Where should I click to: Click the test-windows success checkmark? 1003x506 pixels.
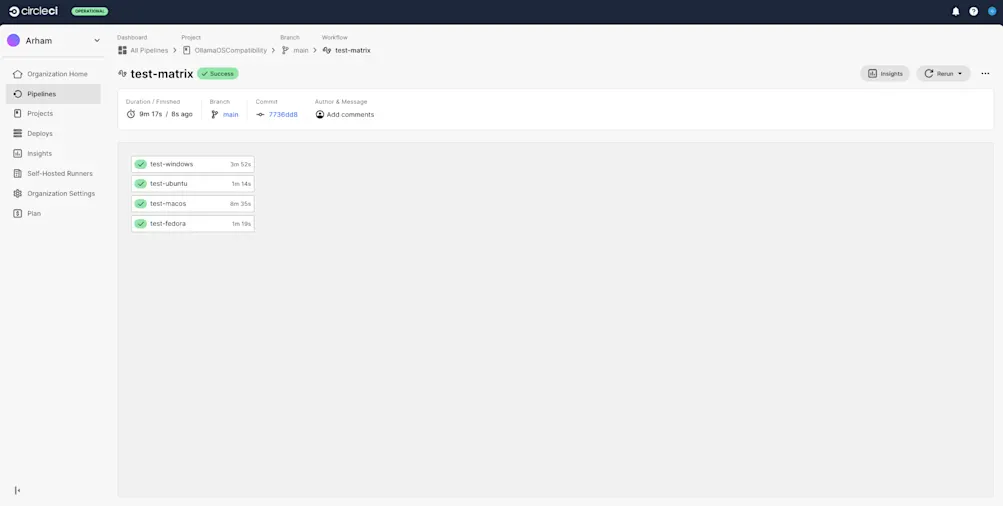click(x=140, y=164)
